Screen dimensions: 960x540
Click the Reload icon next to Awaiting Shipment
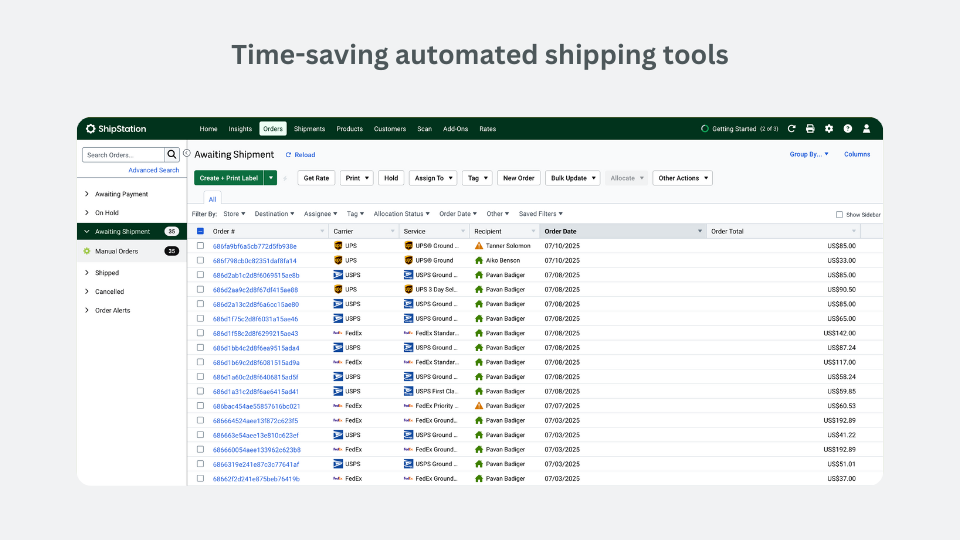tap(288, 155)
